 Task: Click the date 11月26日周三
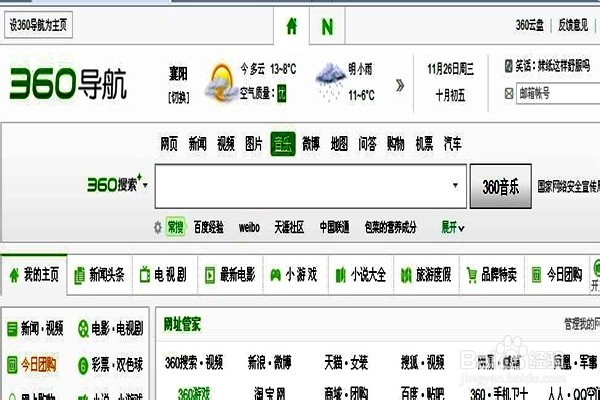click(450, 69)
